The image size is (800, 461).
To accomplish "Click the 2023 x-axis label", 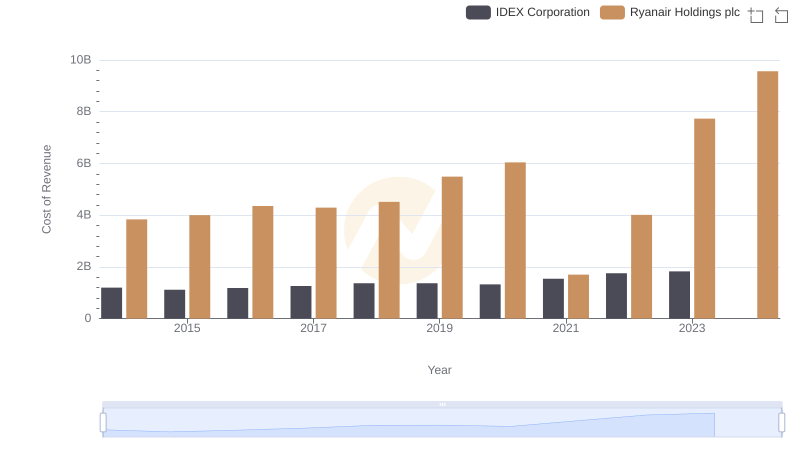I will 692,328.
